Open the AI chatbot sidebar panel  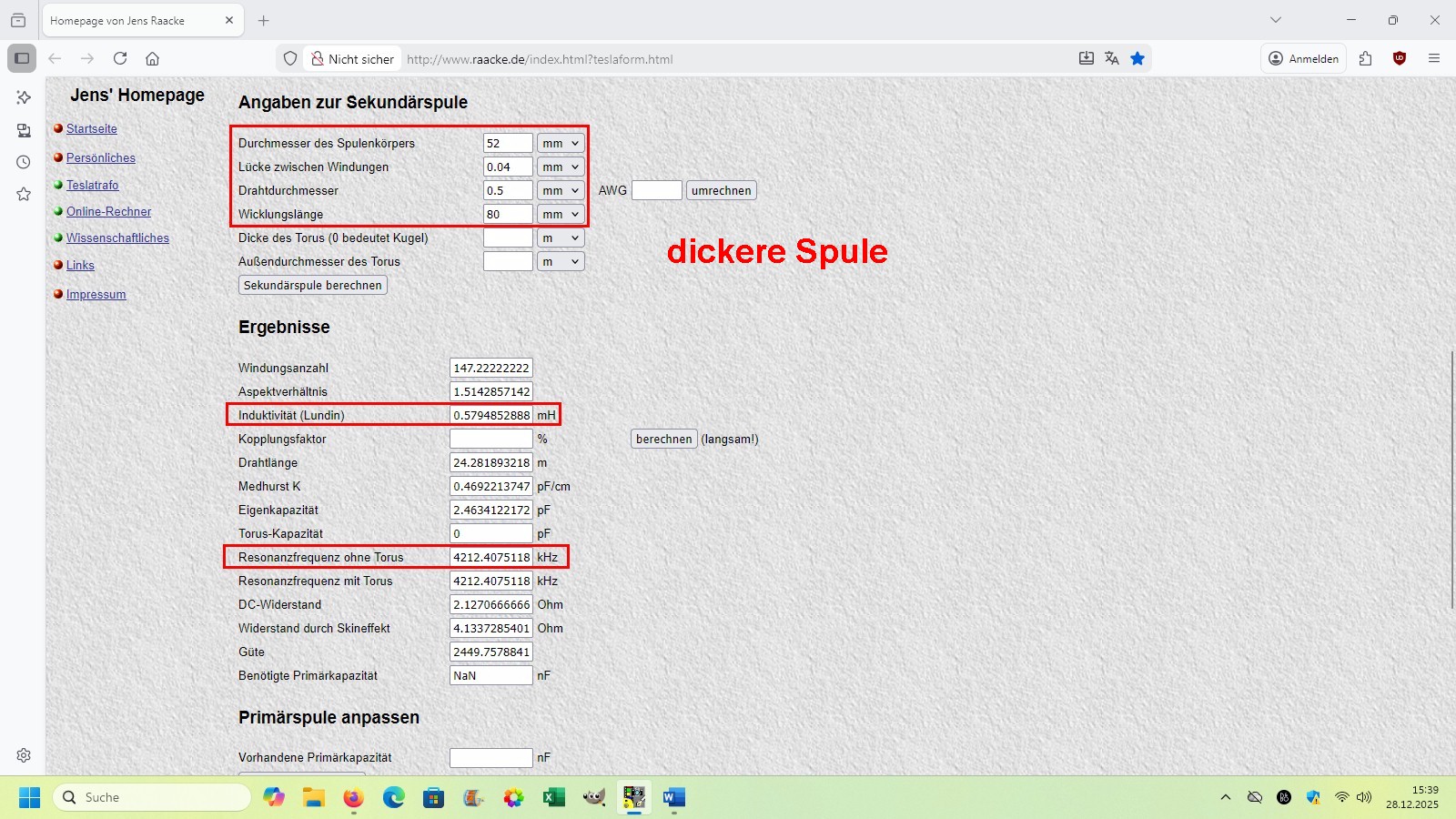tap(24, 96)
